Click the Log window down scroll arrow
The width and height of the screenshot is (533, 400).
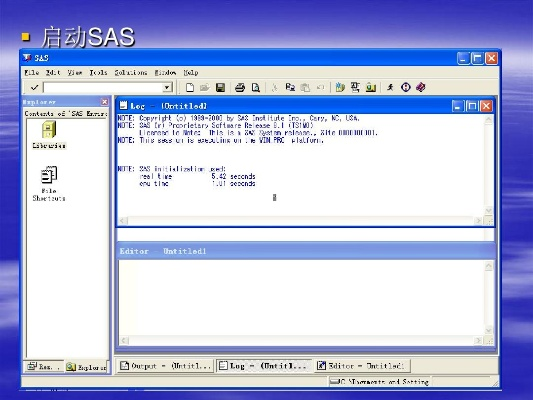pyautogui.click(x=488, y=210)
